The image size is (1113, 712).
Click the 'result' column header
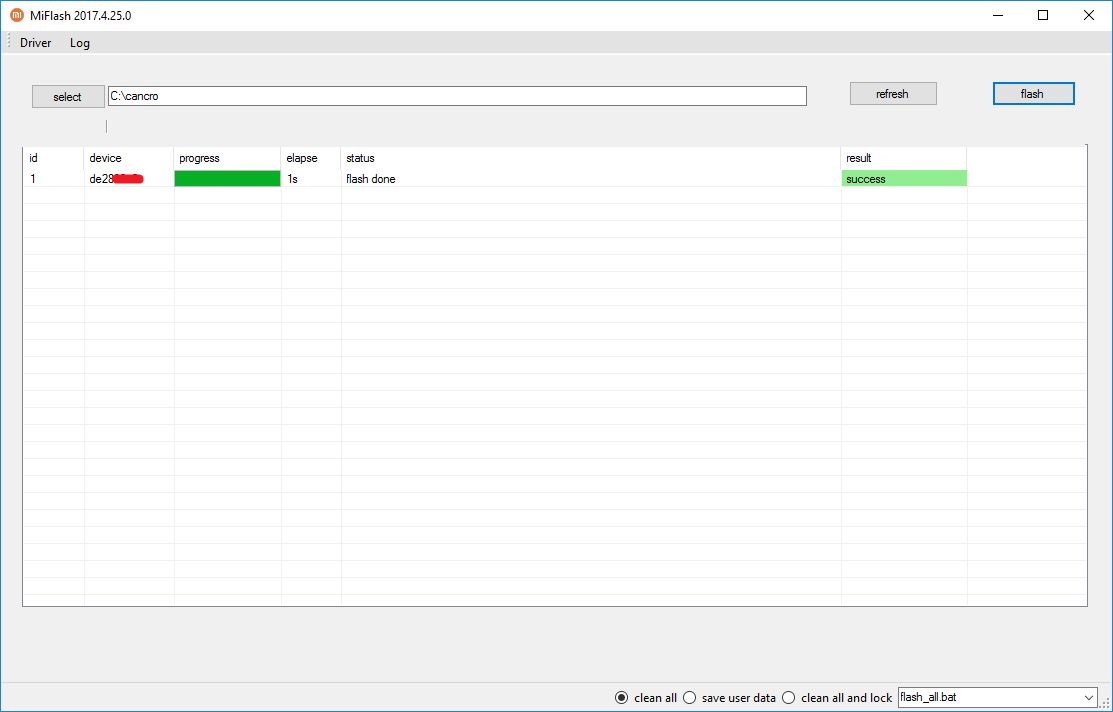[904, 158]
